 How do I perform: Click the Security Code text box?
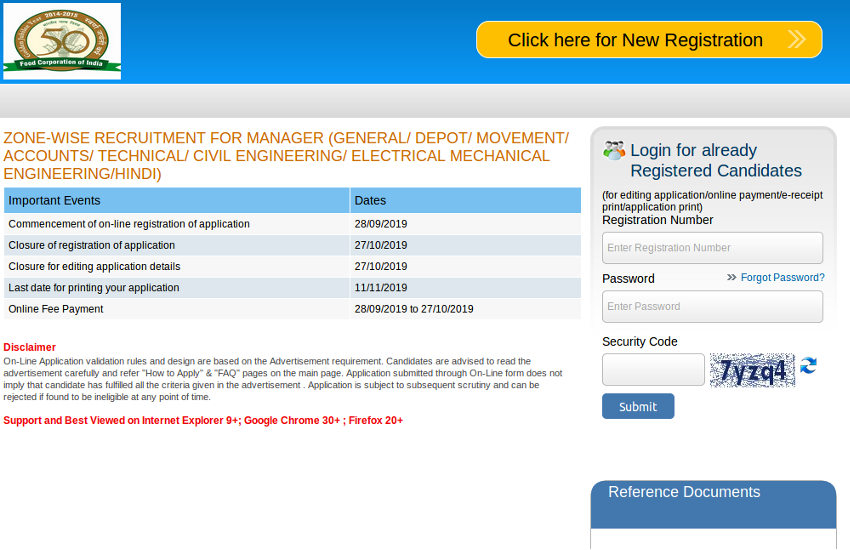tap(653, 370)
